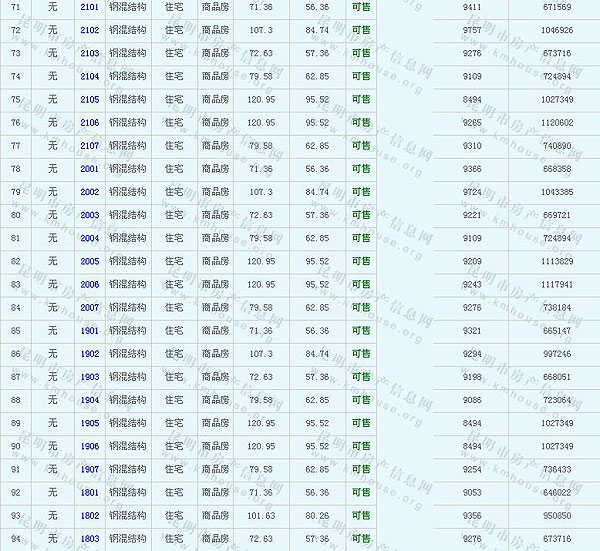View room 2005 details link
Screen dimensions: 600x551
(89, 261)
